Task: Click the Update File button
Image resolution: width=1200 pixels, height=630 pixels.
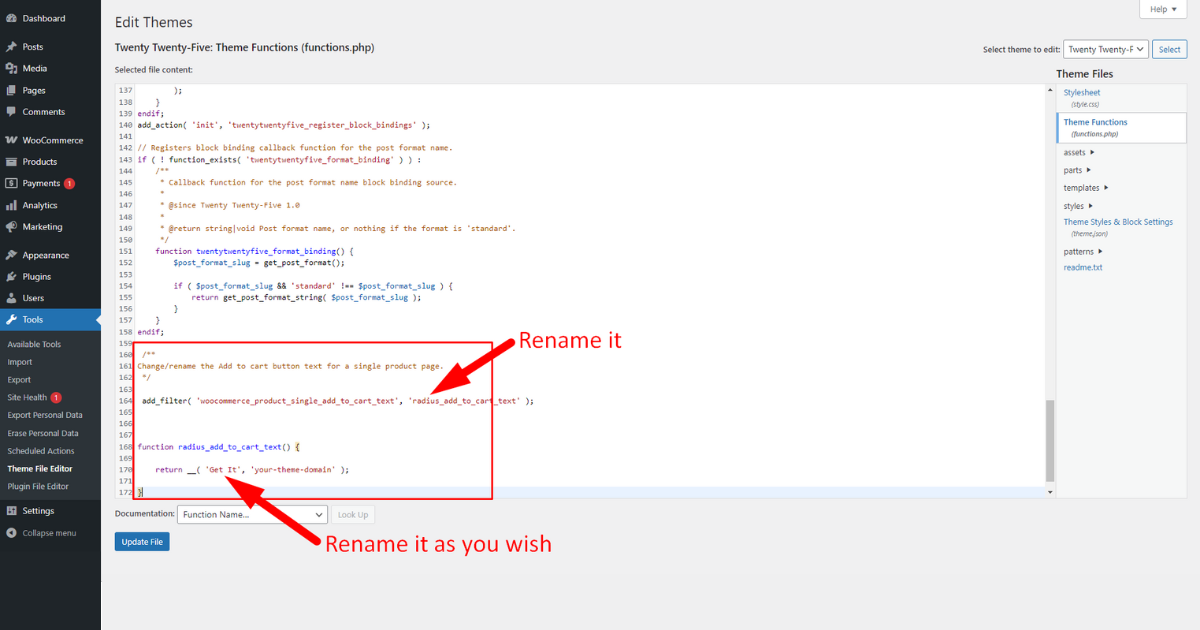Action: [x=142, y=542]
